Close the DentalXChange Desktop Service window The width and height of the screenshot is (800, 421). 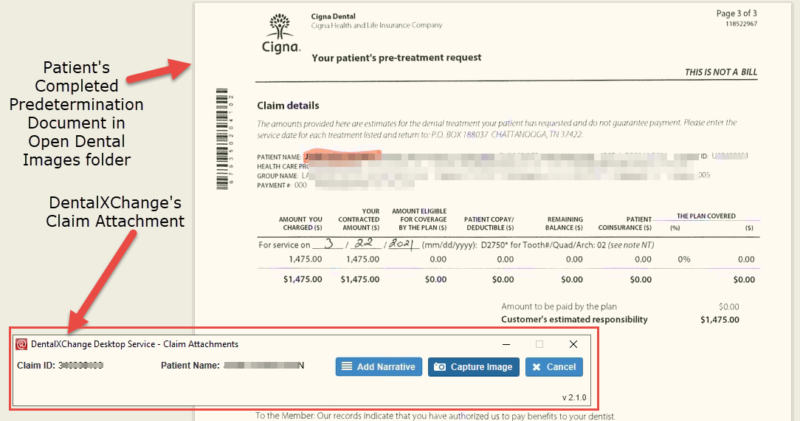click(573, 344)
